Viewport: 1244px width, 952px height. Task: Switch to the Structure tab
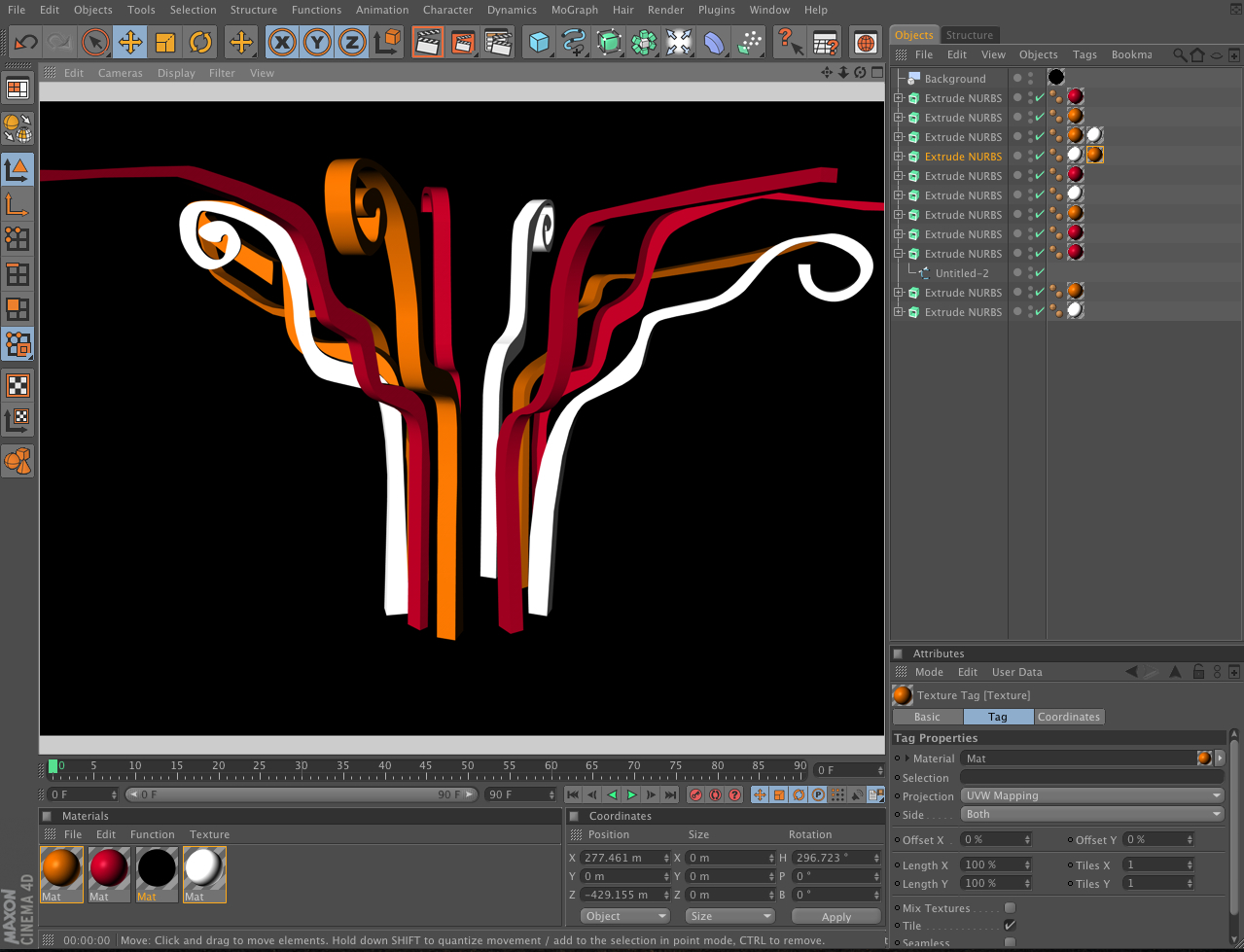click(x=970, y=35)
